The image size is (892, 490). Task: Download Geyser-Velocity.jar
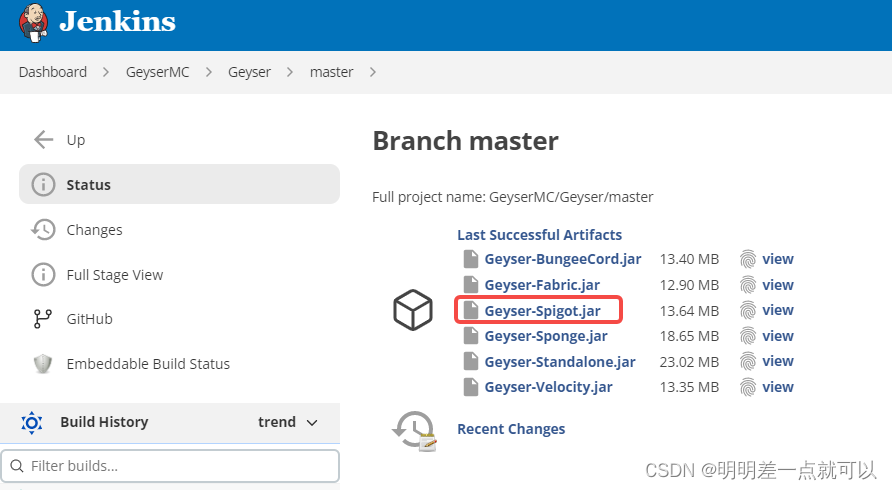click(x=548, y=387)
